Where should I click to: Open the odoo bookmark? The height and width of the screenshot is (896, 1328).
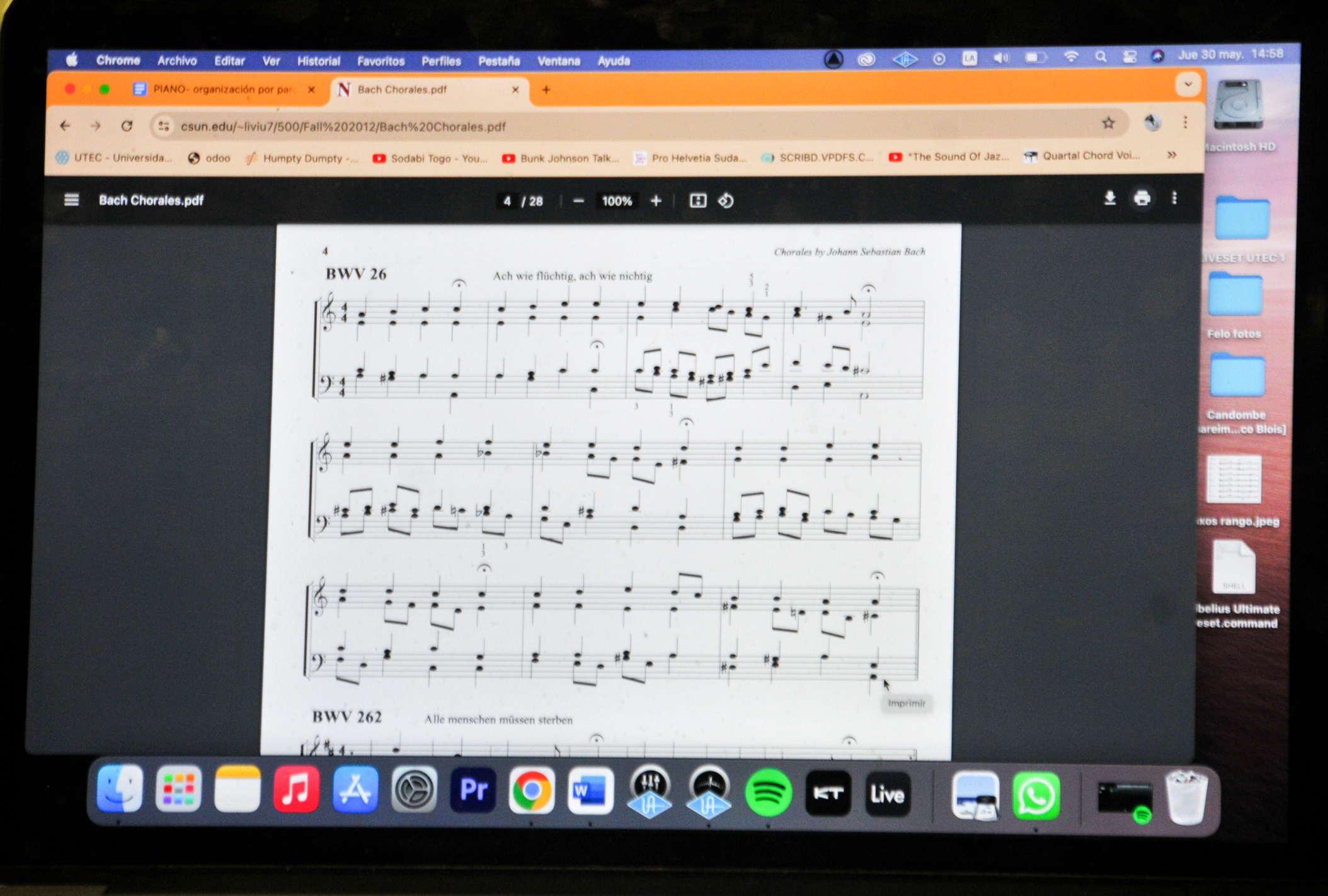point(210,158)
